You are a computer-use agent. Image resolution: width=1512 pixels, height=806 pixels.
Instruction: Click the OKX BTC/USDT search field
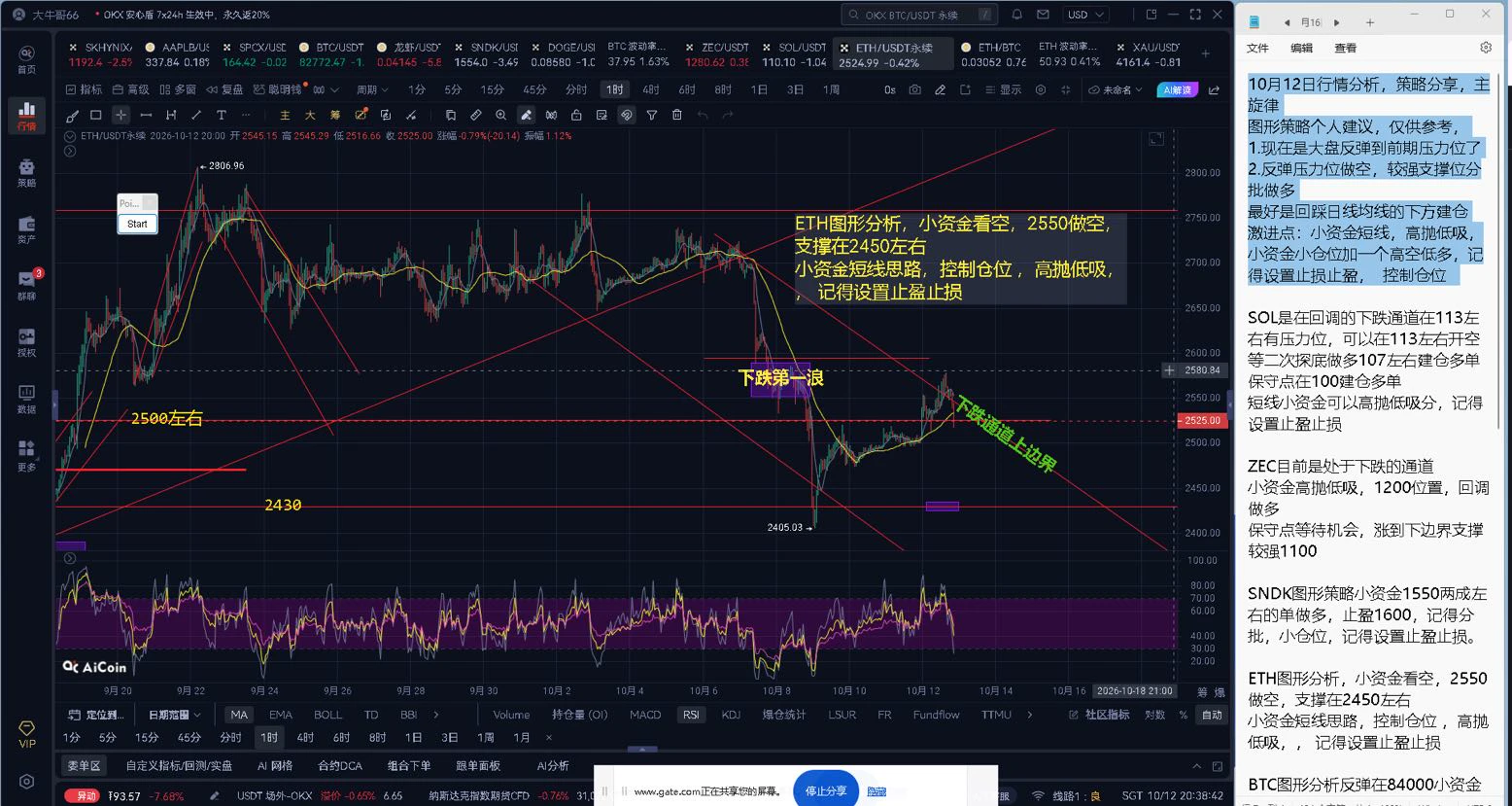click(919, 15)
